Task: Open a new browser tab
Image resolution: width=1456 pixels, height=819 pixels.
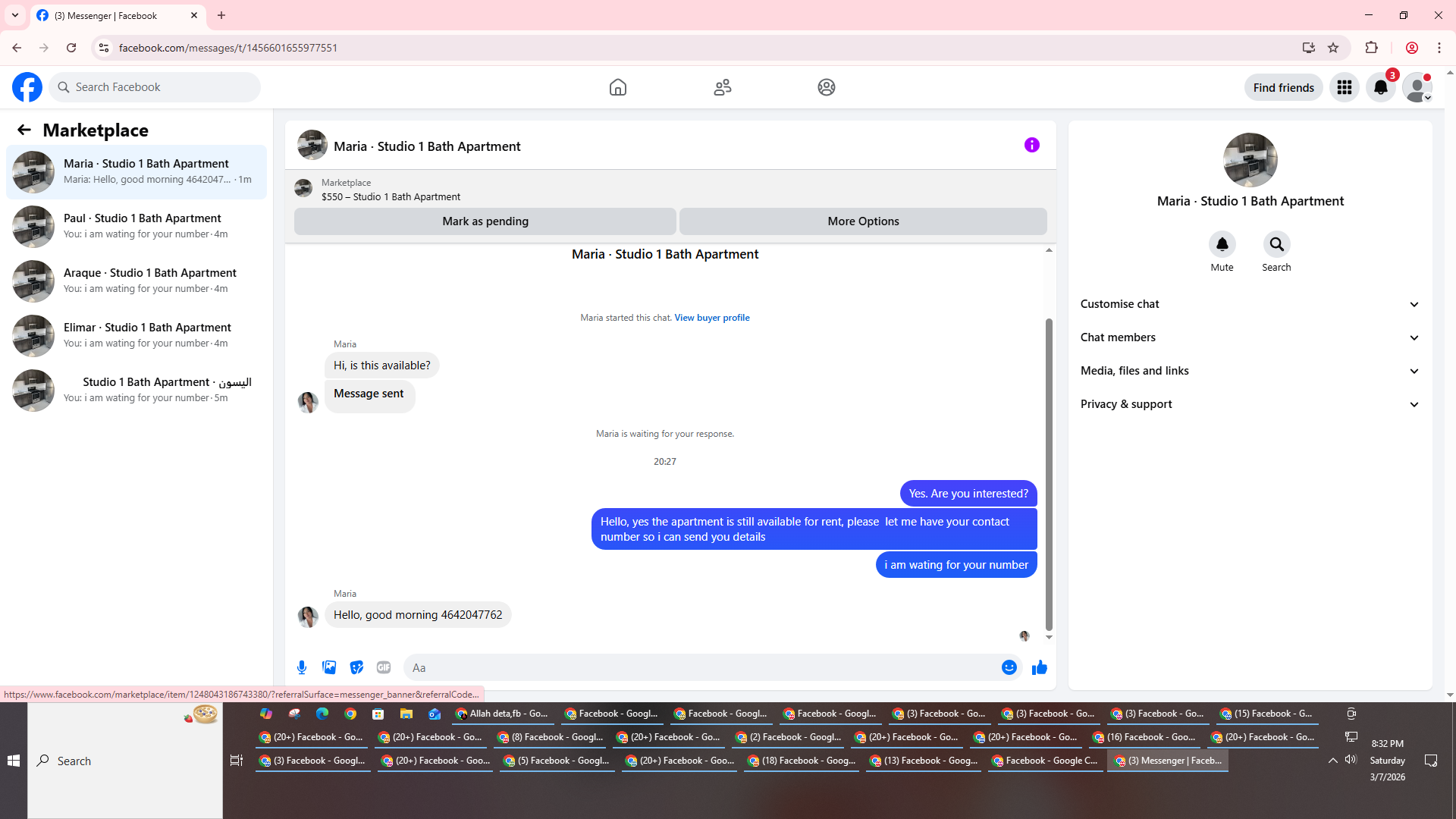Action: 221,15
